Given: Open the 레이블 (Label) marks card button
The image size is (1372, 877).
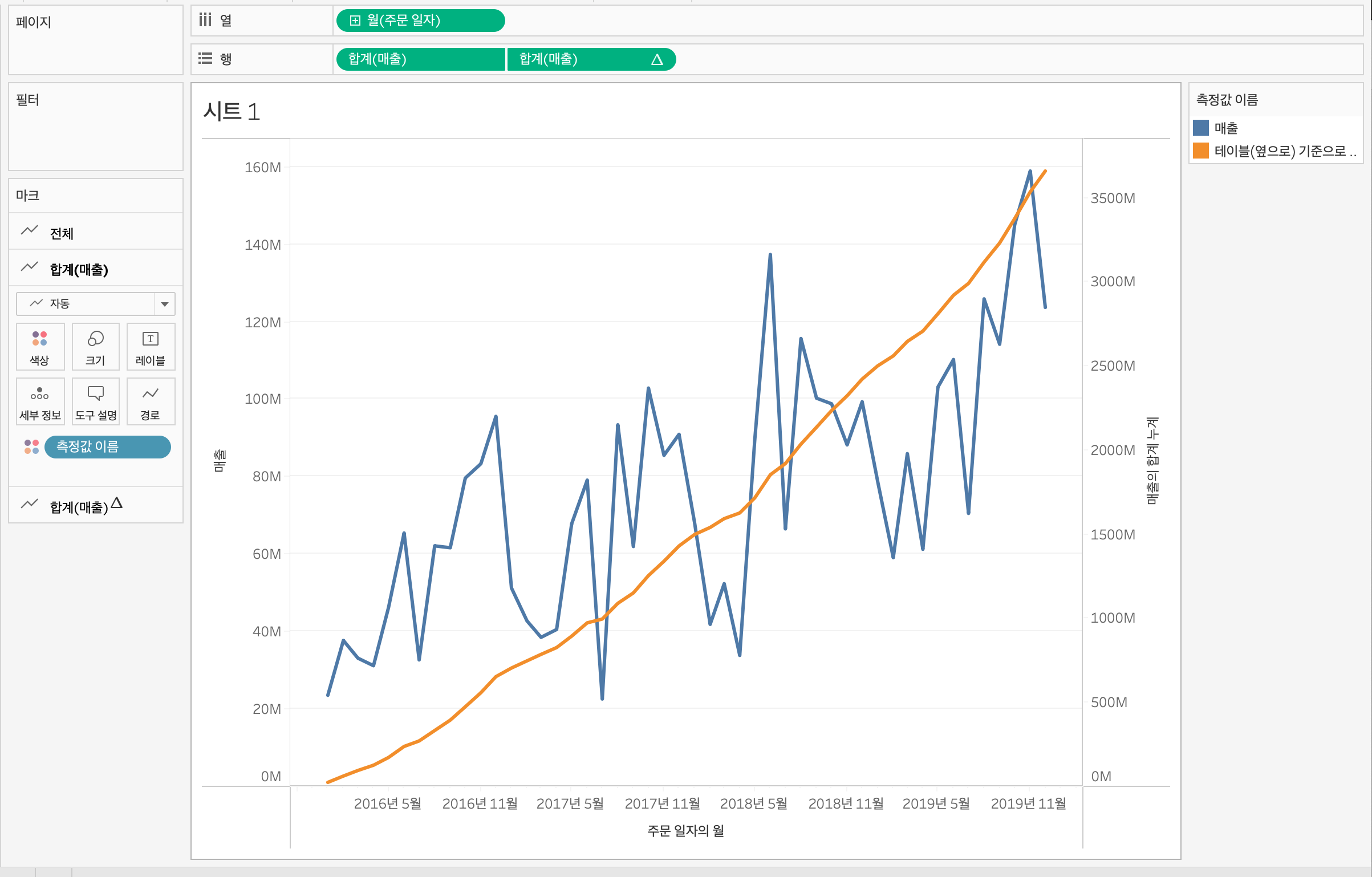Looking at the screenshot, I should 151,347.
